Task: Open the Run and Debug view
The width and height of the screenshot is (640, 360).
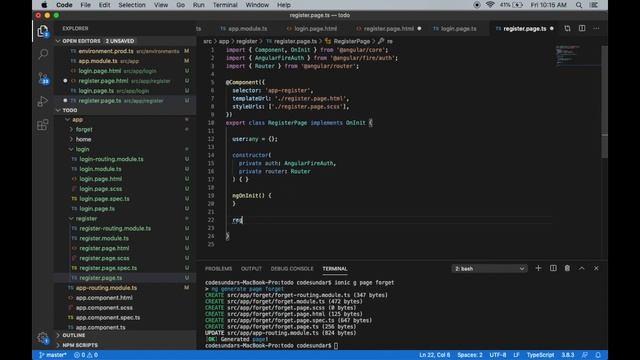Action: tap(43, 101)
